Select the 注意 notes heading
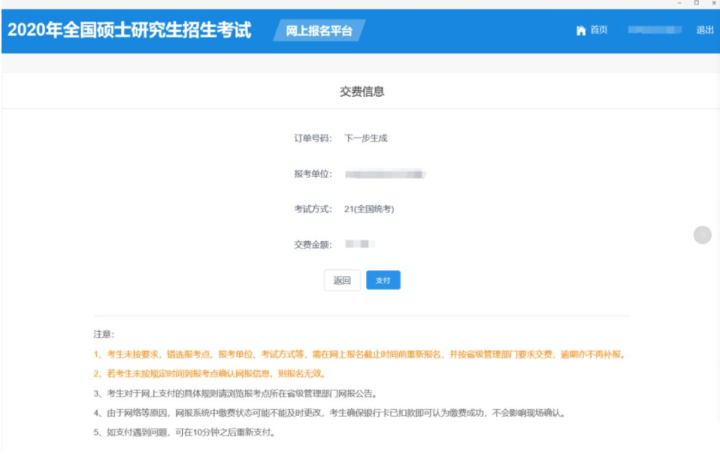 [104, 334]
